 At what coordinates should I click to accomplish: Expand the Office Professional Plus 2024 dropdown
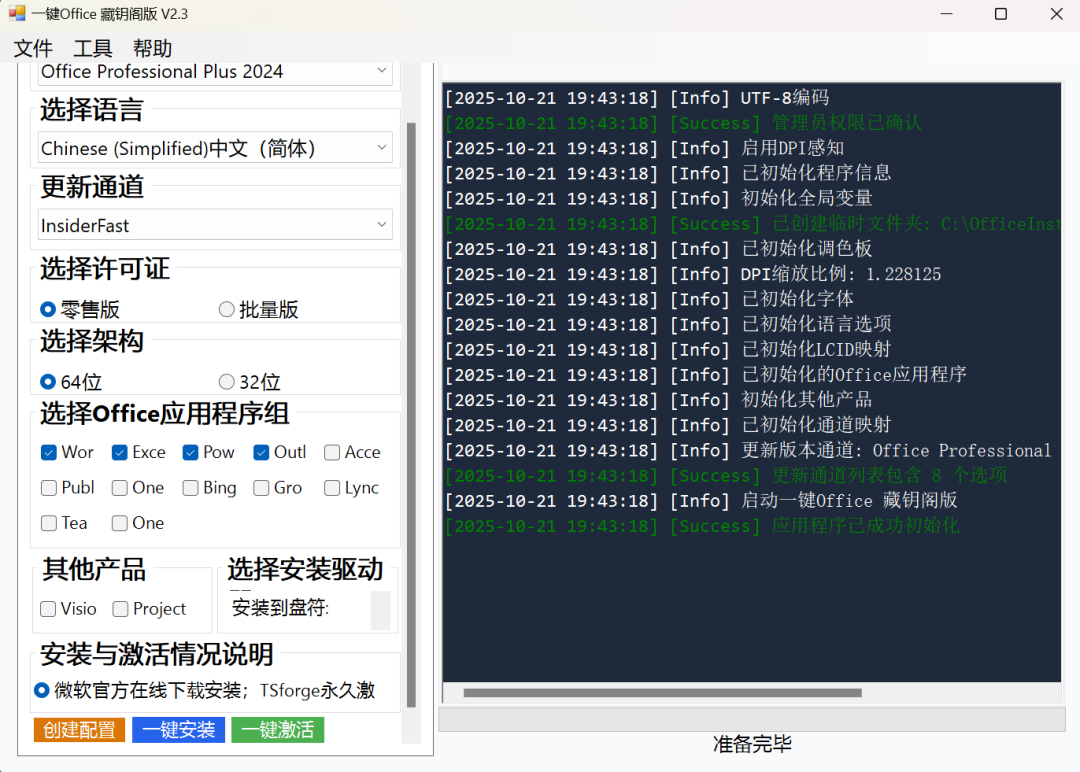215,72
